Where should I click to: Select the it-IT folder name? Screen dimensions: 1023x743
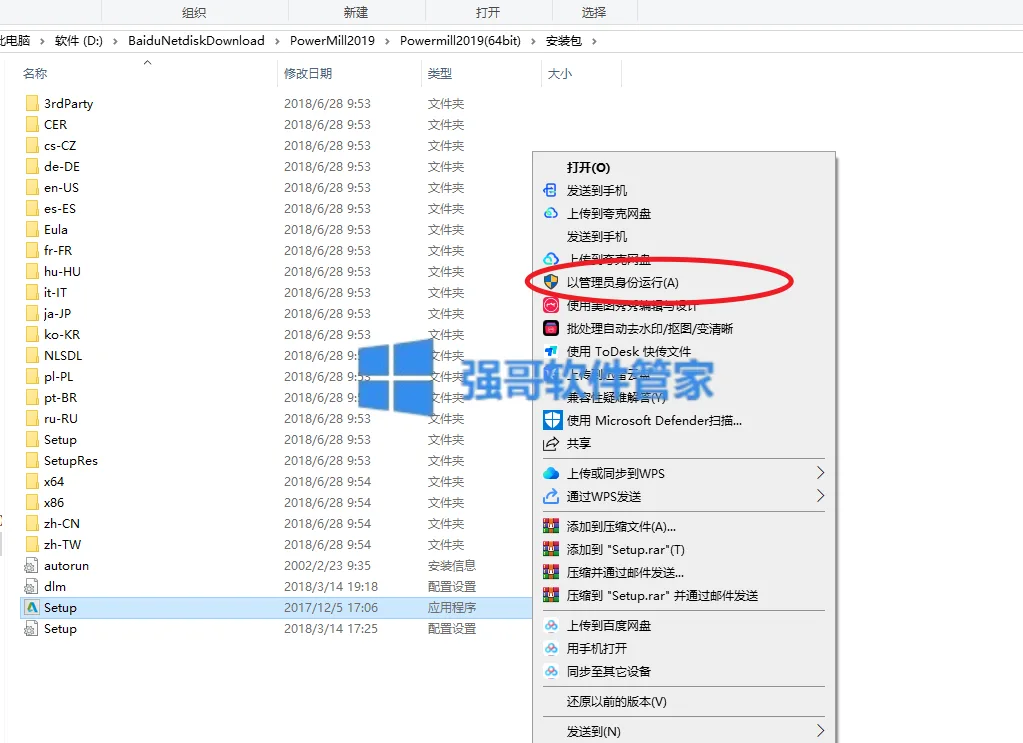[x=55, y=292]
